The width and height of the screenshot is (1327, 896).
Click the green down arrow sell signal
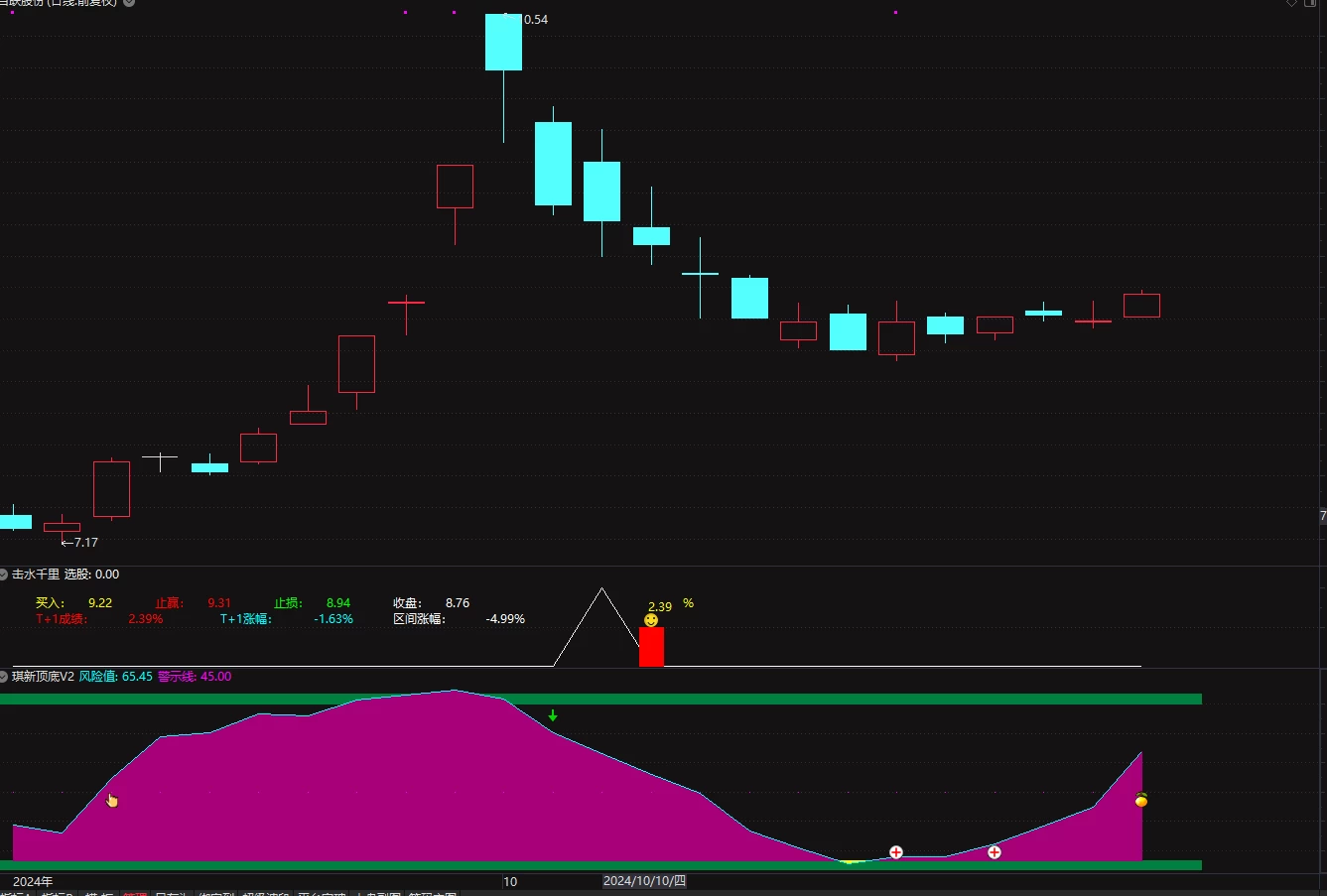pos(553,716)
